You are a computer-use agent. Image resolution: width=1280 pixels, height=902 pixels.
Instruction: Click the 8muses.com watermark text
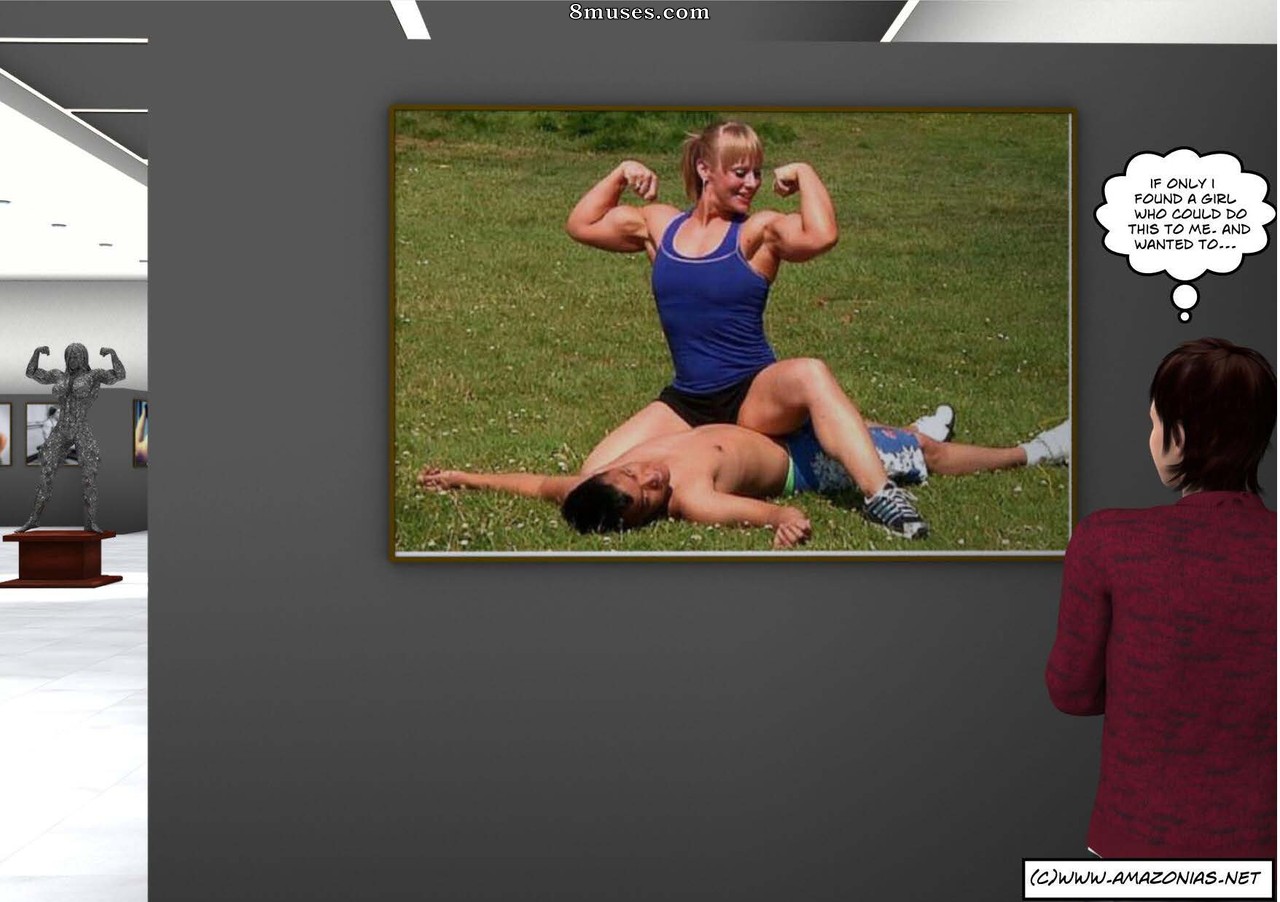pos(639,12)
